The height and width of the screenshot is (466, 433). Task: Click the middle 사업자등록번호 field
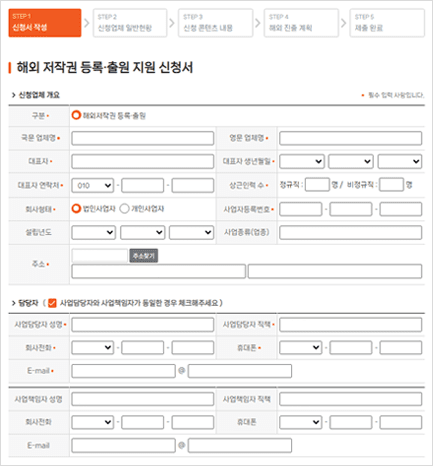(351, 209)
